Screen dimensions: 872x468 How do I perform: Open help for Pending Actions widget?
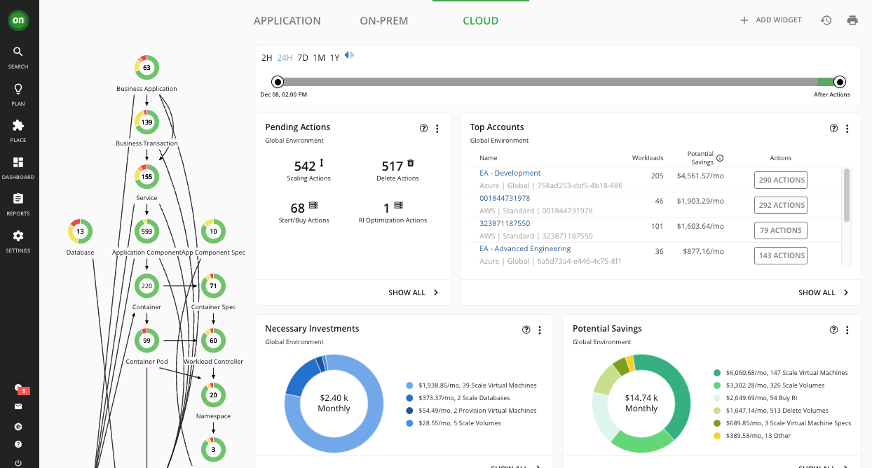(424, 128)
